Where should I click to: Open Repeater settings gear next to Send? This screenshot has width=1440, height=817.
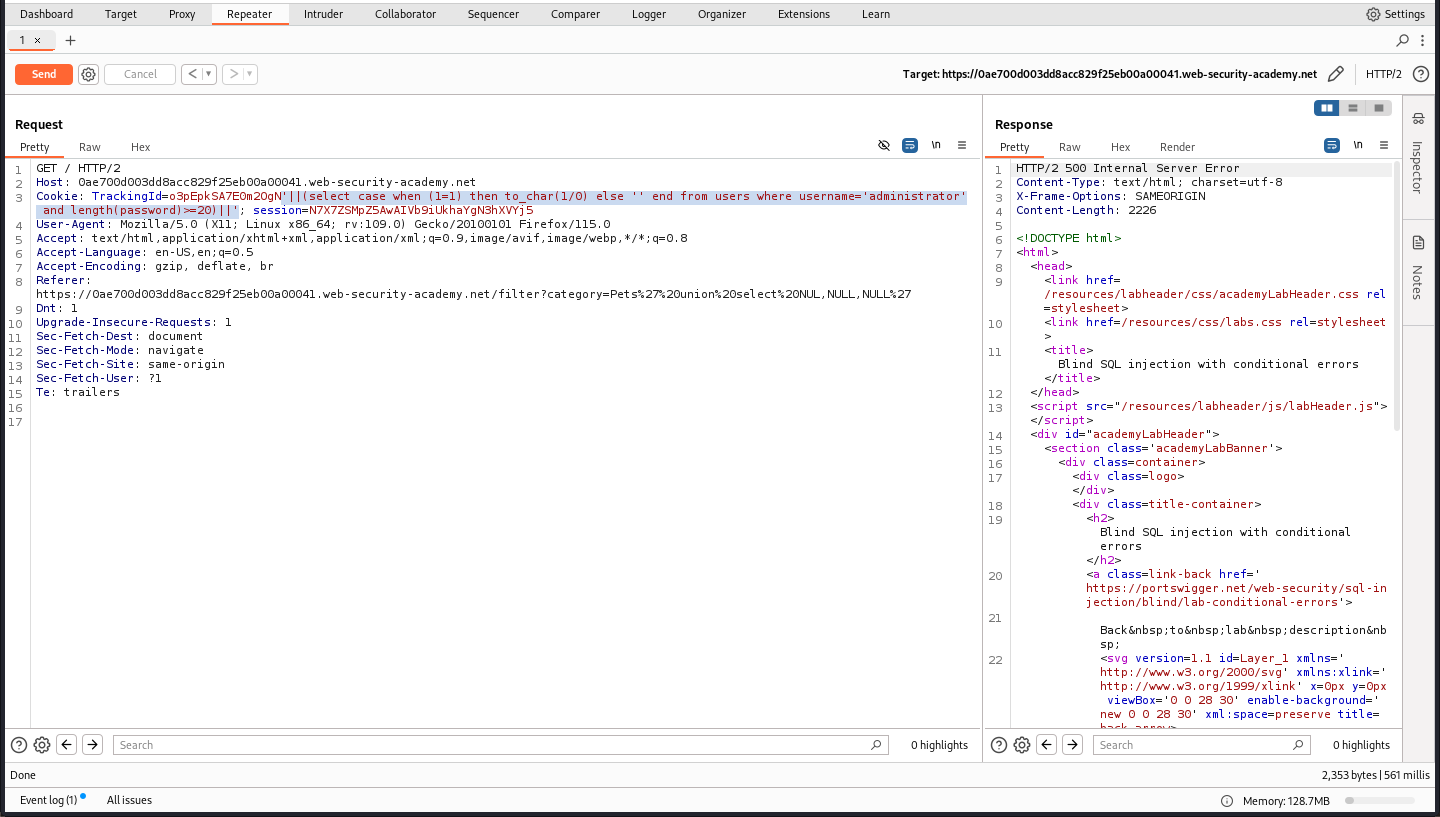[88, 74]
